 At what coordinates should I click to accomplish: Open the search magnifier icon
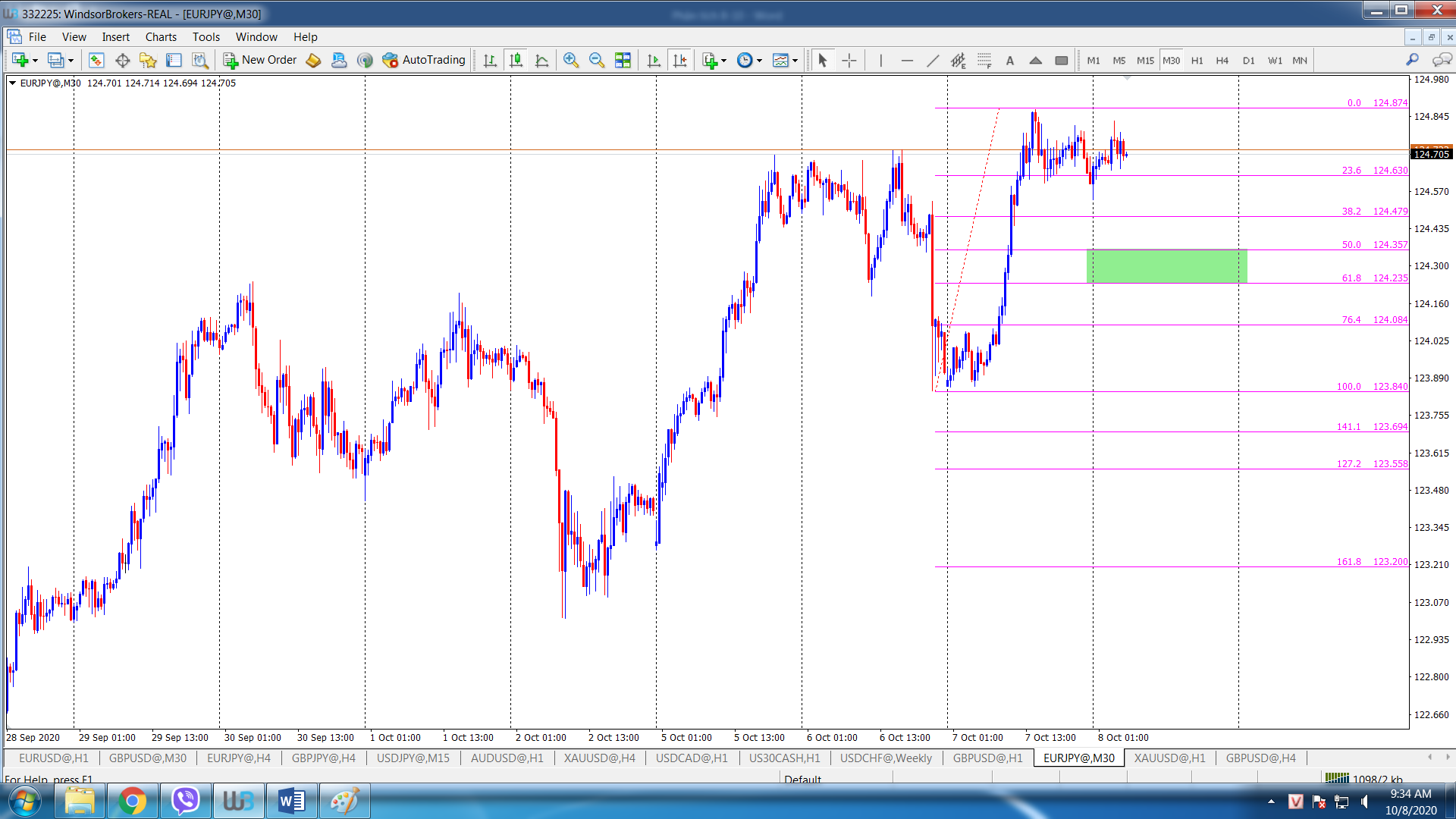[1412, 60]
